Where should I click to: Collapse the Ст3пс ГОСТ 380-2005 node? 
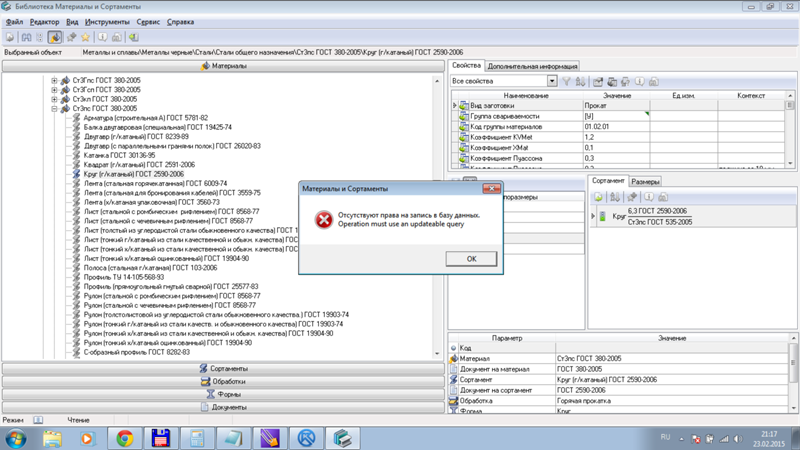(x=54, y=109)
